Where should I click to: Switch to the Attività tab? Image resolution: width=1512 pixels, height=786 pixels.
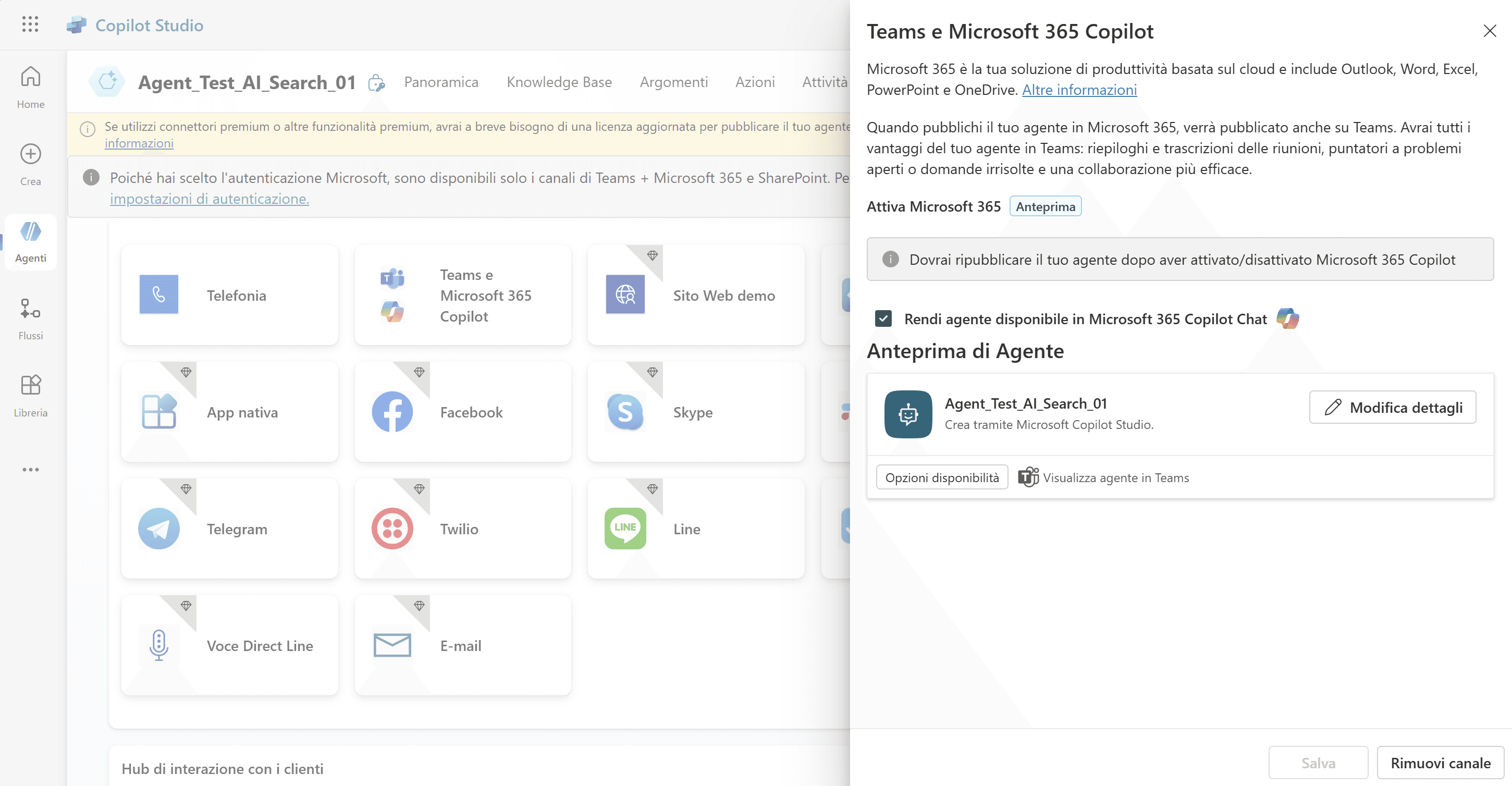click(825, 82)
